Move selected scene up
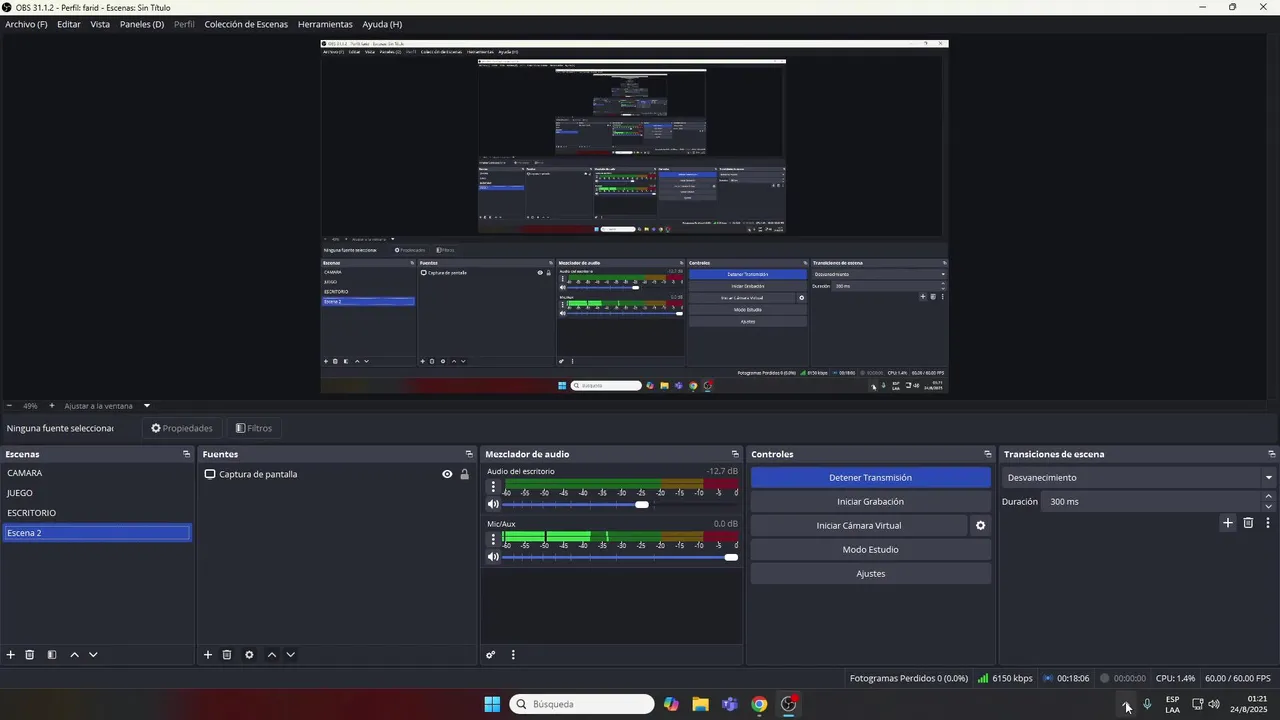The height and width of the screenshot is (720, 1280). pyautogui.click(x=74, y=655)
